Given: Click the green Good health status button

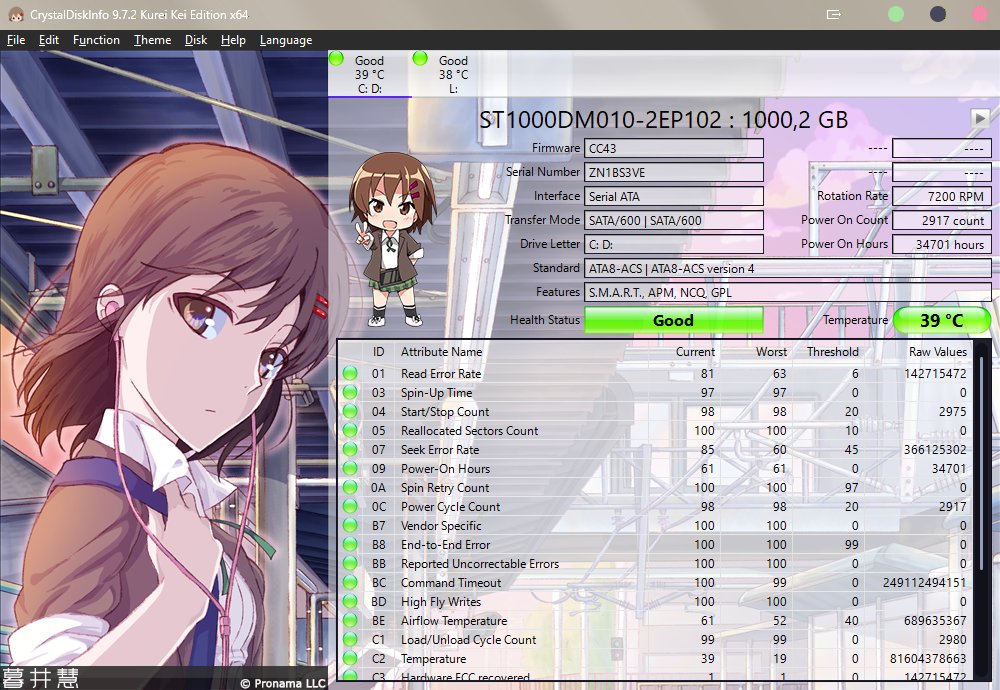Looking at the screenshot, I should 673,320.
